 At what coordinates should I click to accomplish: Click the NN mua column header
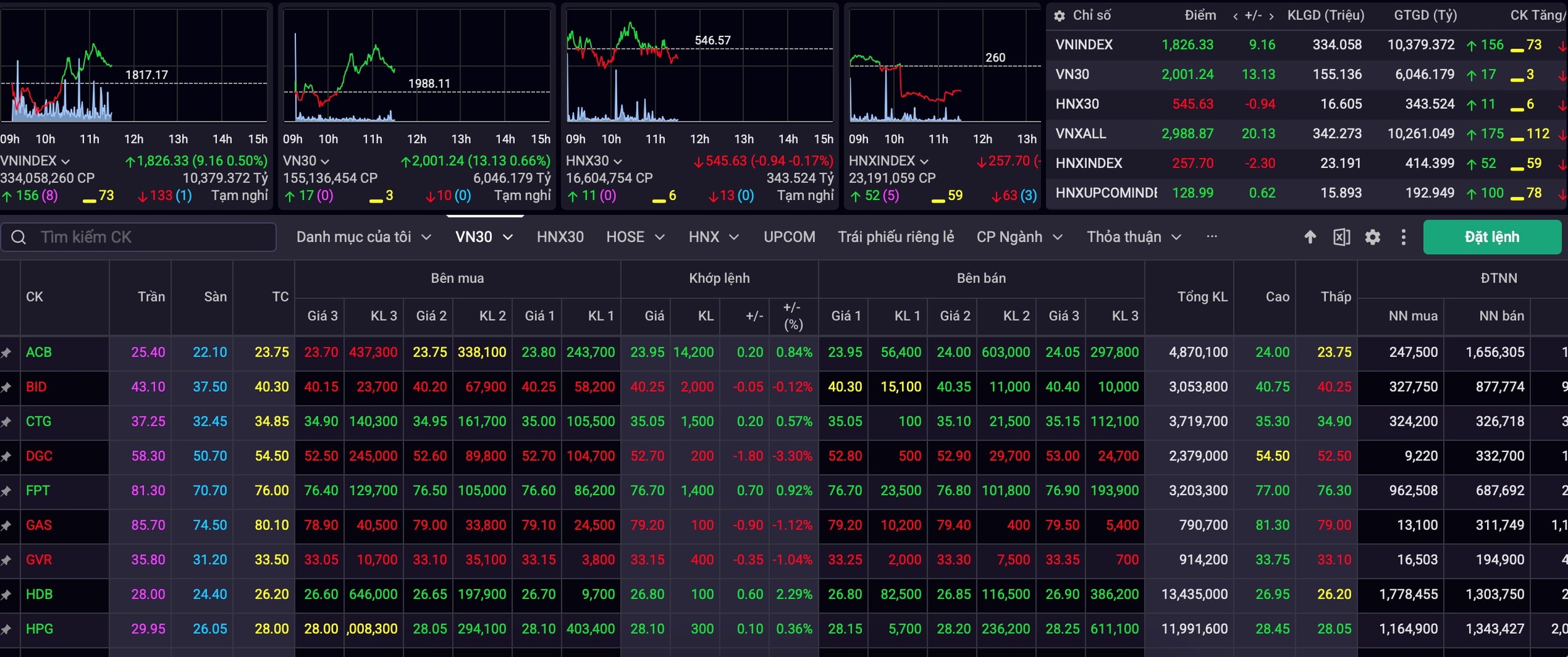coord(1401,316)
